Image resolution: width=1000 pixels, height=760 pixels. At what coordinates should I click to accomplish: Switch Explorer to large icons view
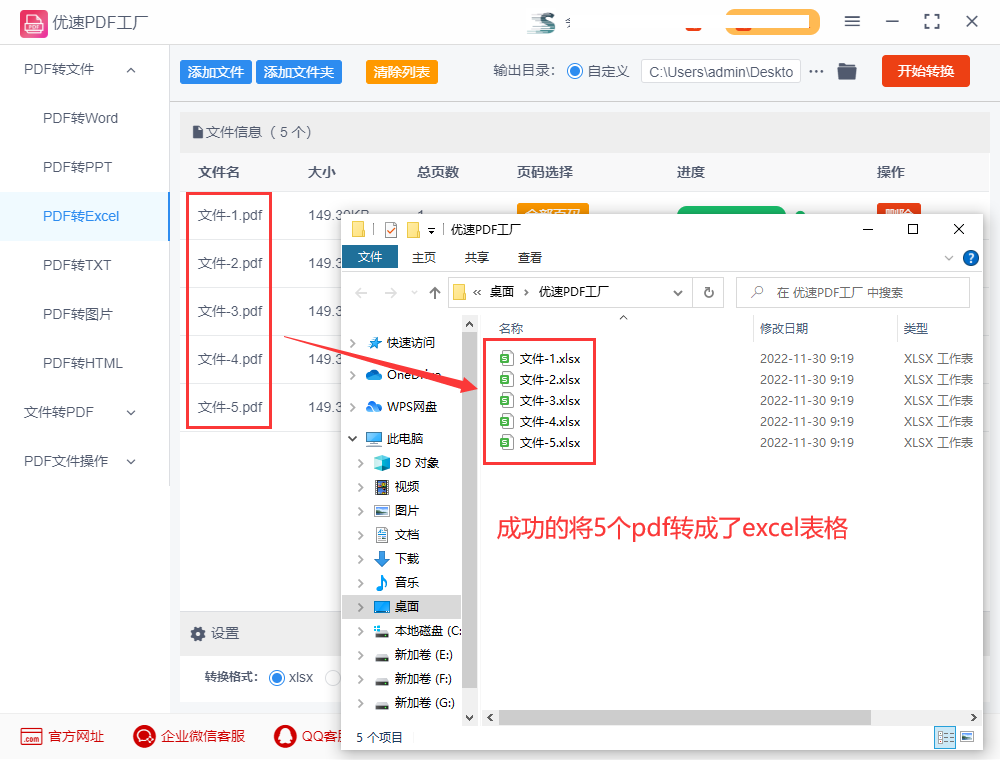click(x=967, y=738)
